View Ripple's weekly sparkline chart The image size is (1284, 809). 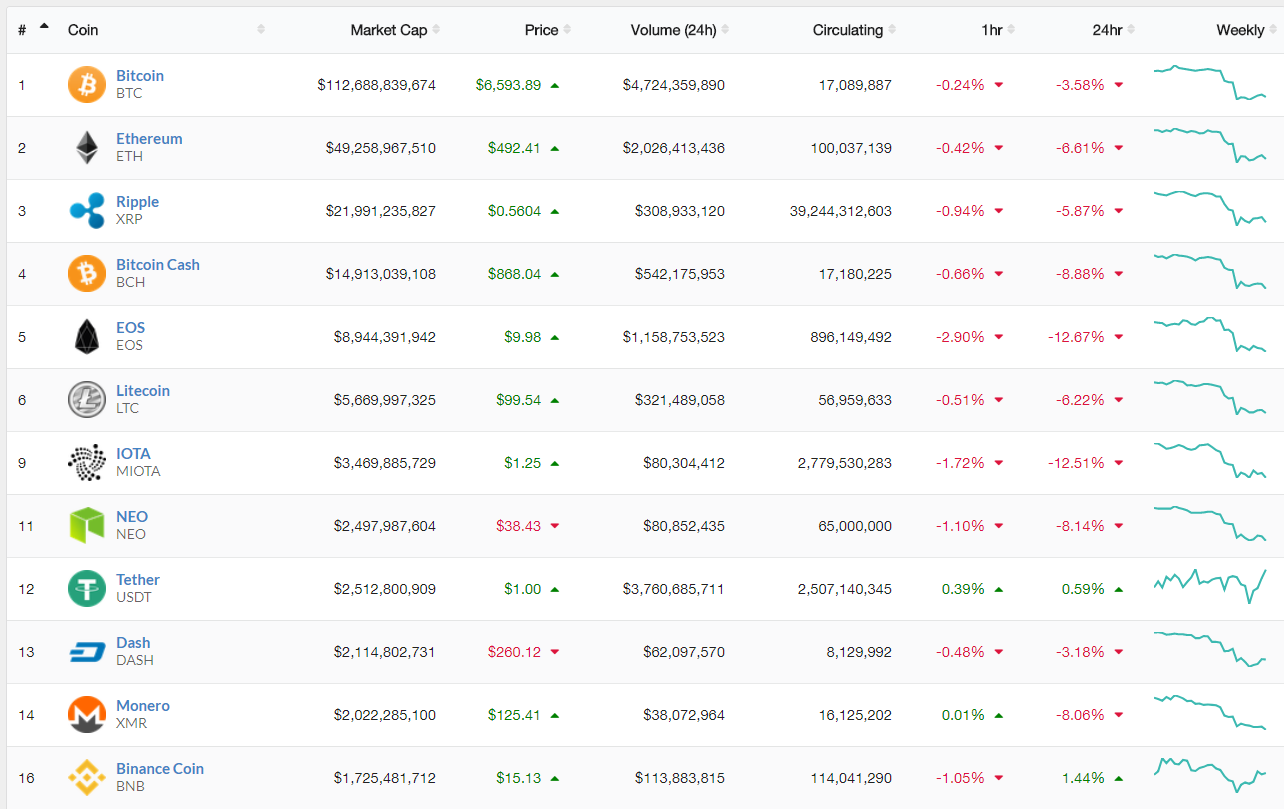tap(1210, 209)
